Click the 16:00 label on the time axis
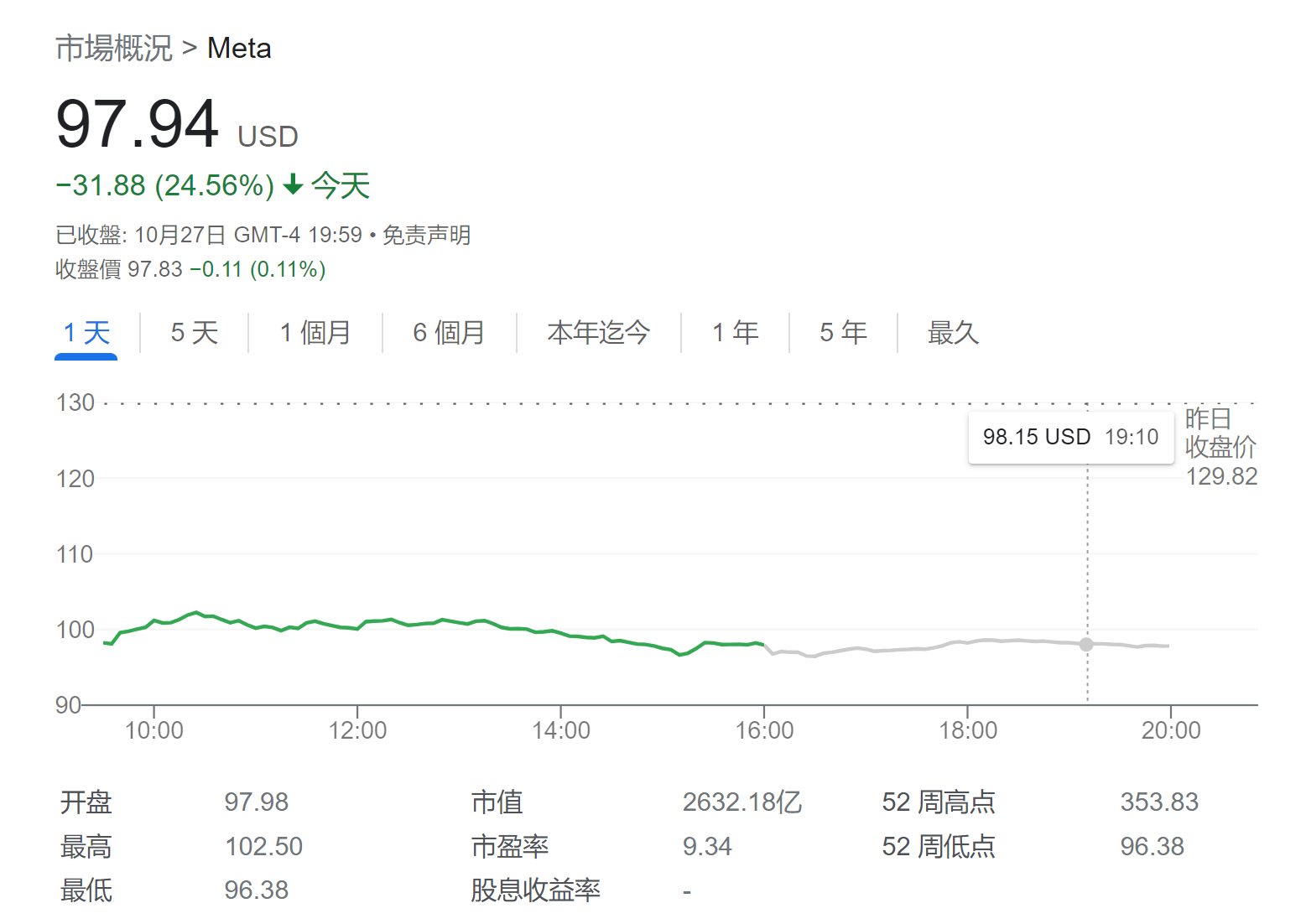The image size is (1306, 924). click(764, 730)
